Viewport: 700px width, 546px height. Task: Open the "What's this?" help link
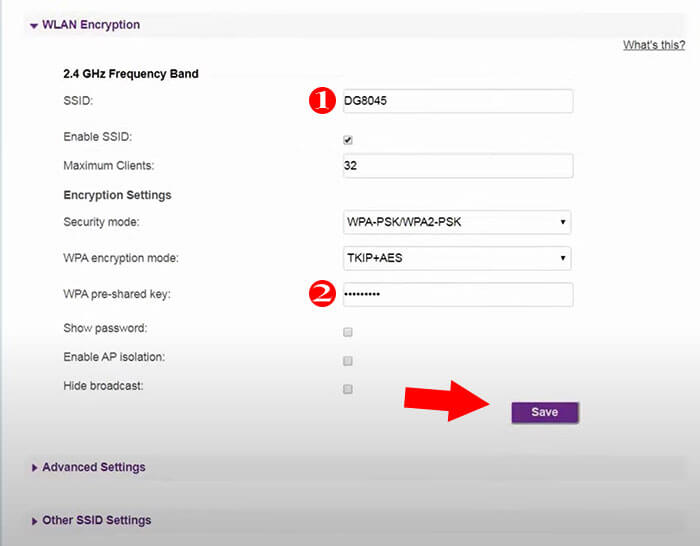(x=653, y=45)
